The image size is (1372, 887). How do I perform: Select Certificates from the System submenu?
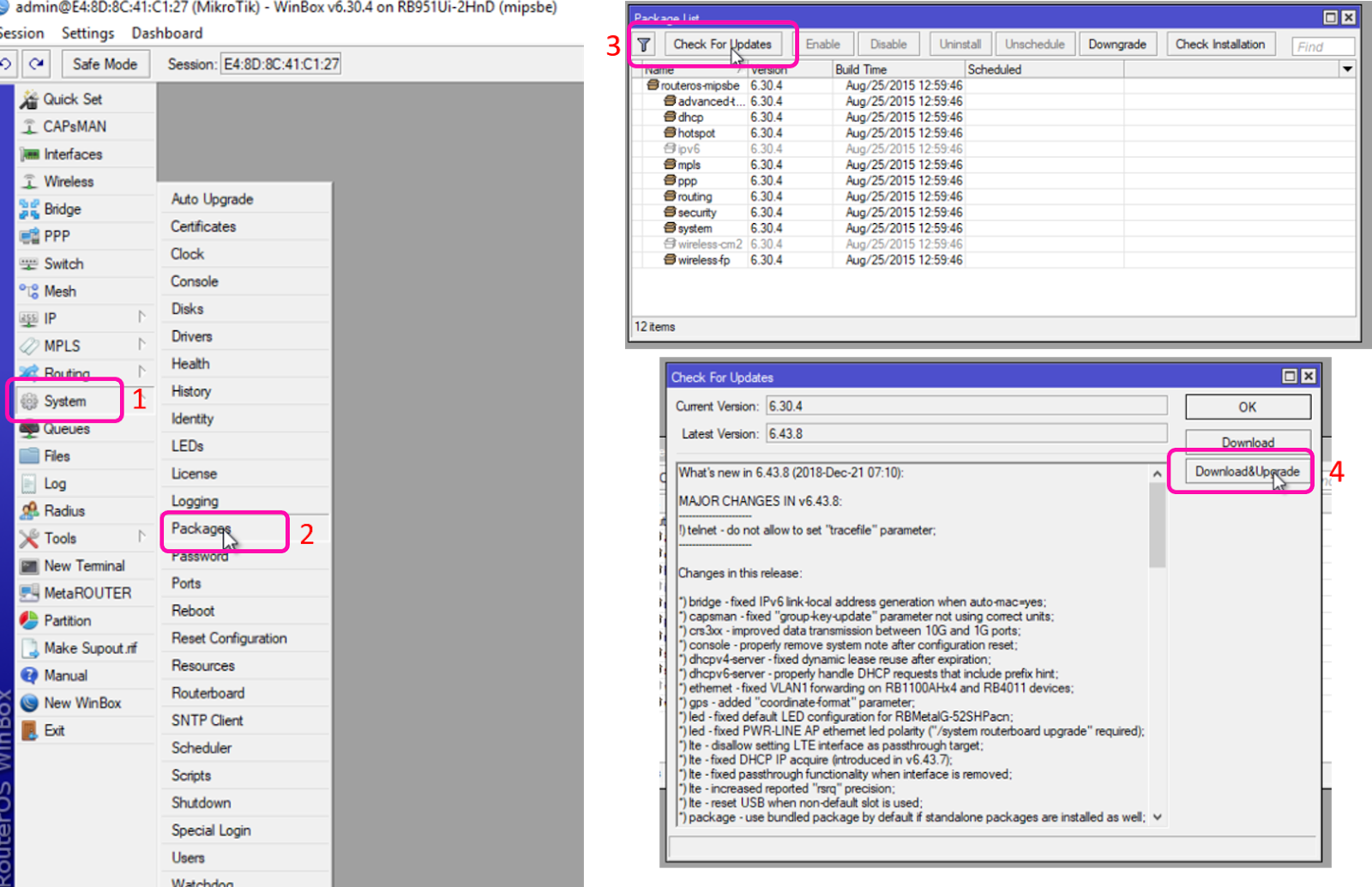[x=203, y=226]
